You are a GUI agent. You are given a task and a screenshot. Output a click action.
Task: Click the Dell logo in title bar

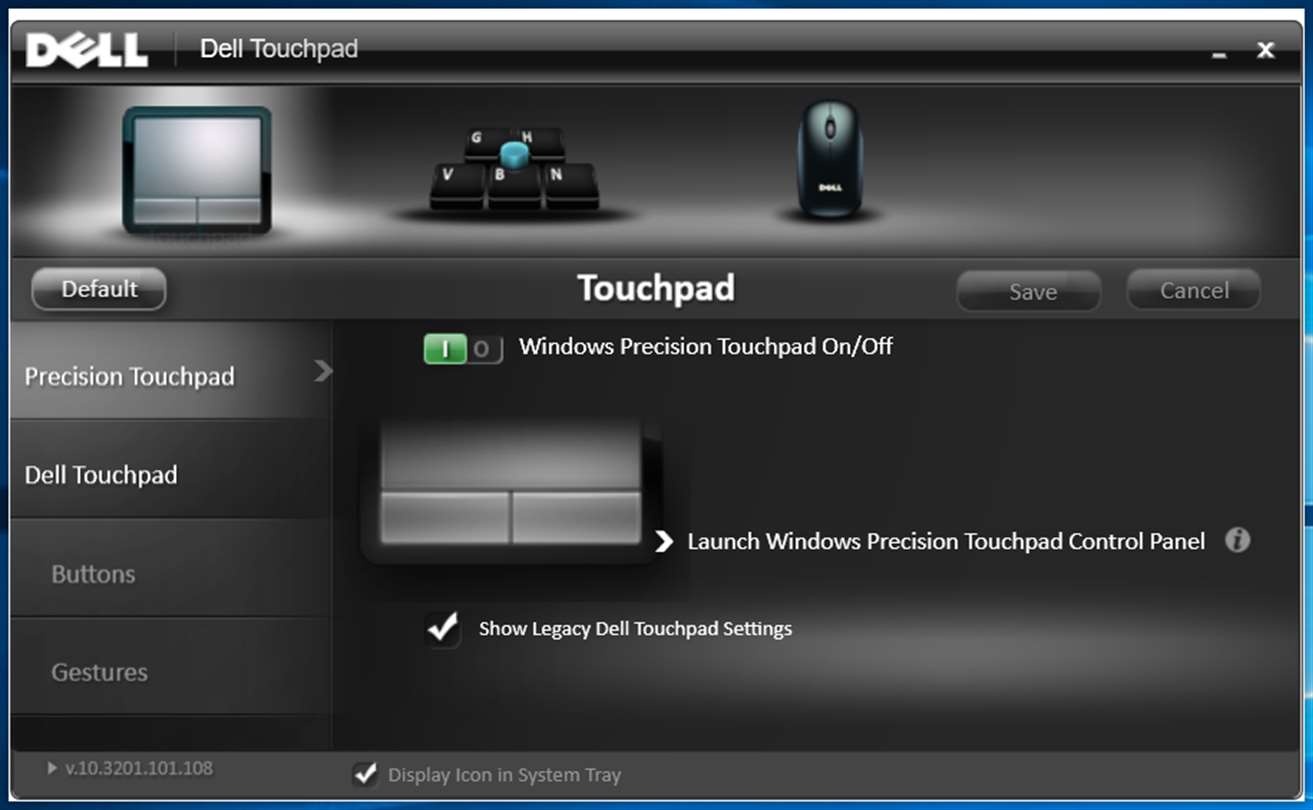point(87,49)
